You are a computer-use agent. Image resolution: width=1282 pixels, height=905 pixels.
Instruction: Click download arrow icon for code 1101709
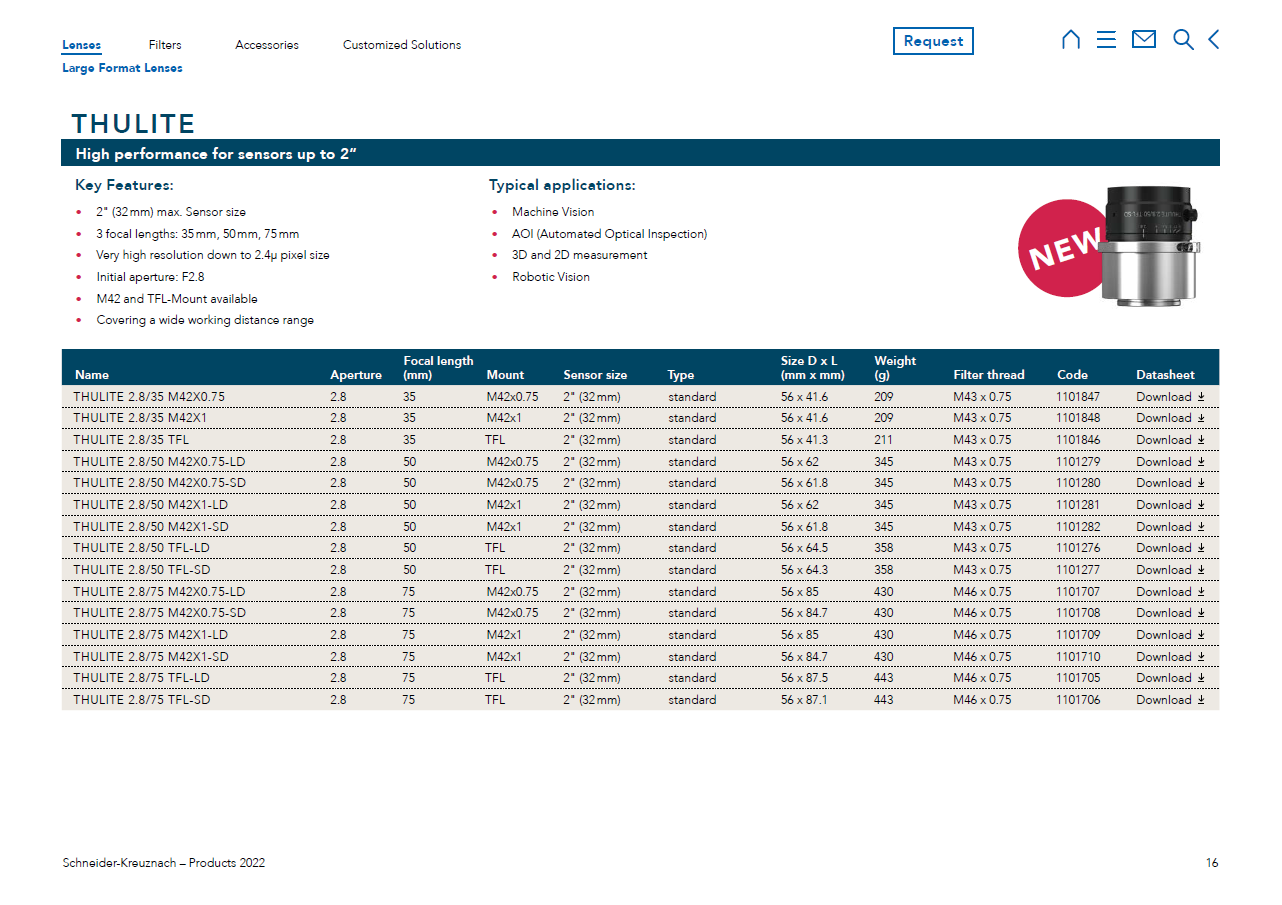[1201, 635]
